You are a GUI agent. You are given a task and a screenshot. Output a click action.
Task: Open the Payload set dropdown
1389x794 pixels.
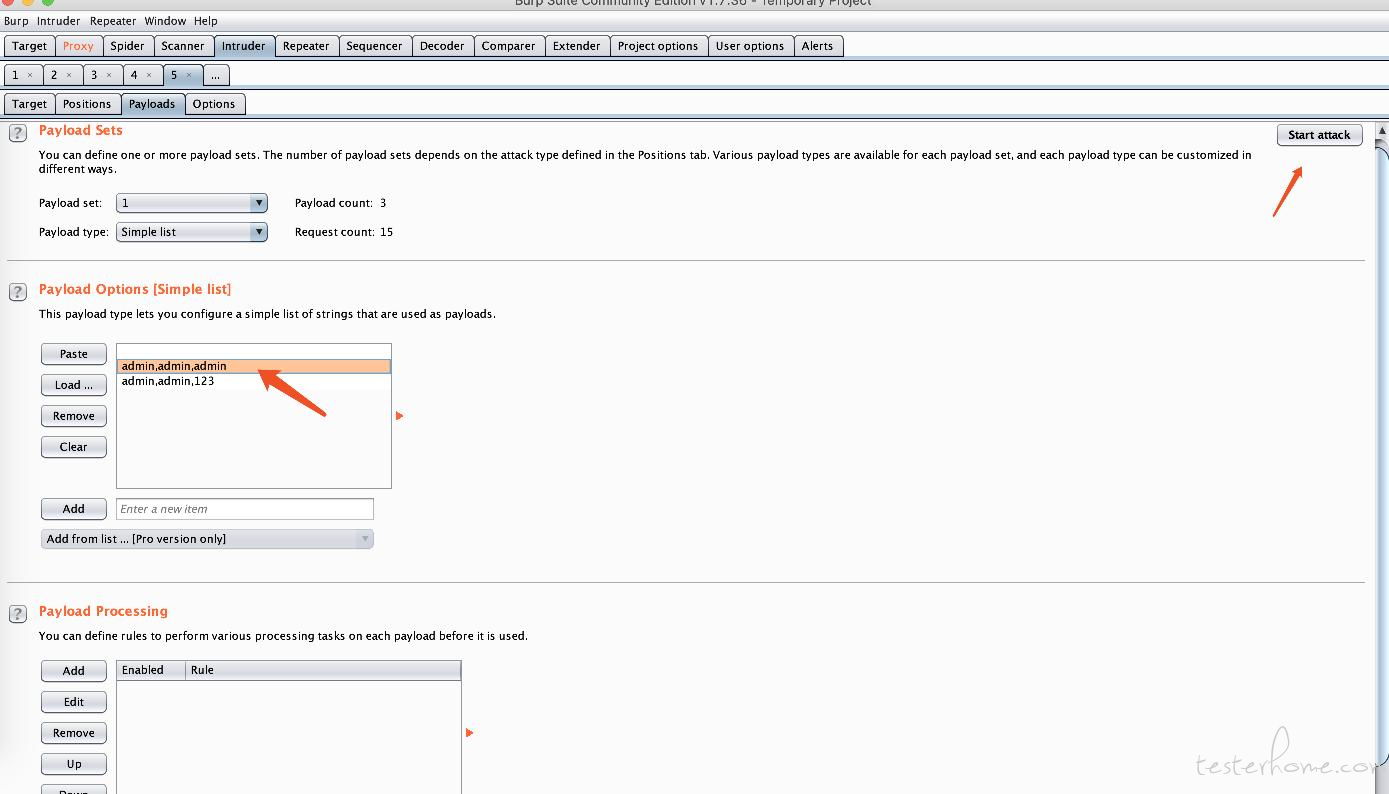192,203
